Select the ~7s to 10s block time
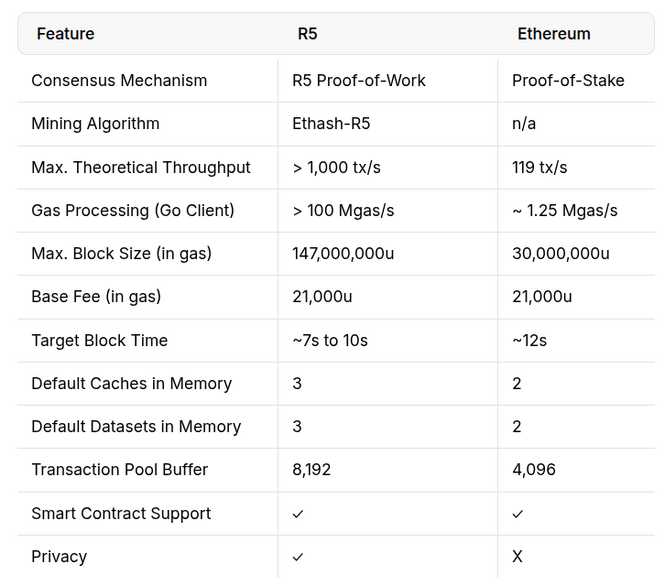 point(330,340)
